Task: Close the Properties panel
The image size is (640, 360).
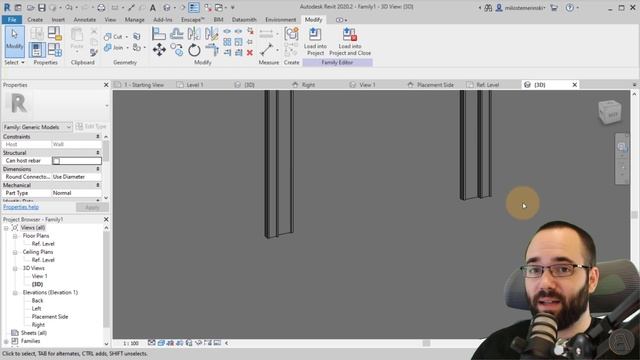Action: point(106,85)
